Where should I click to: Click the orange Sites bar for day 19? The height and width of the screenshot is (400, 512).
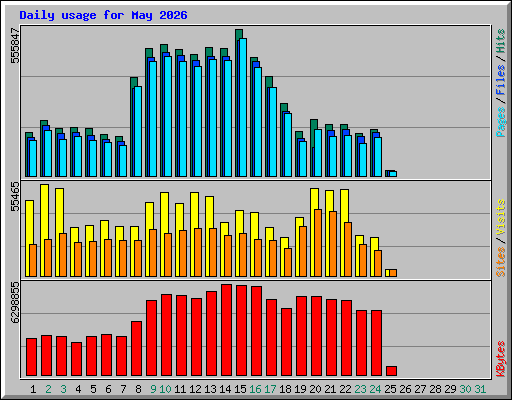click(x=303, y=251)
